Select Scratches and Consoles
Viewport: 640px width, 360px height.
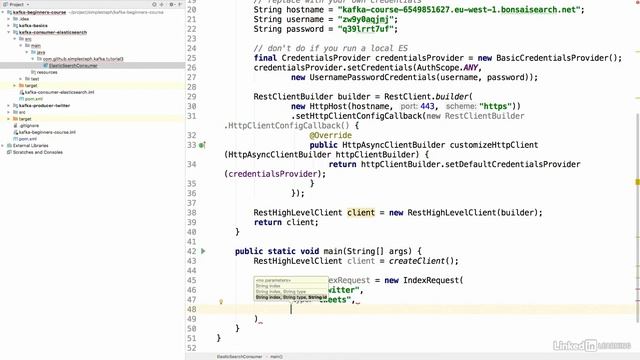[37, 152]
